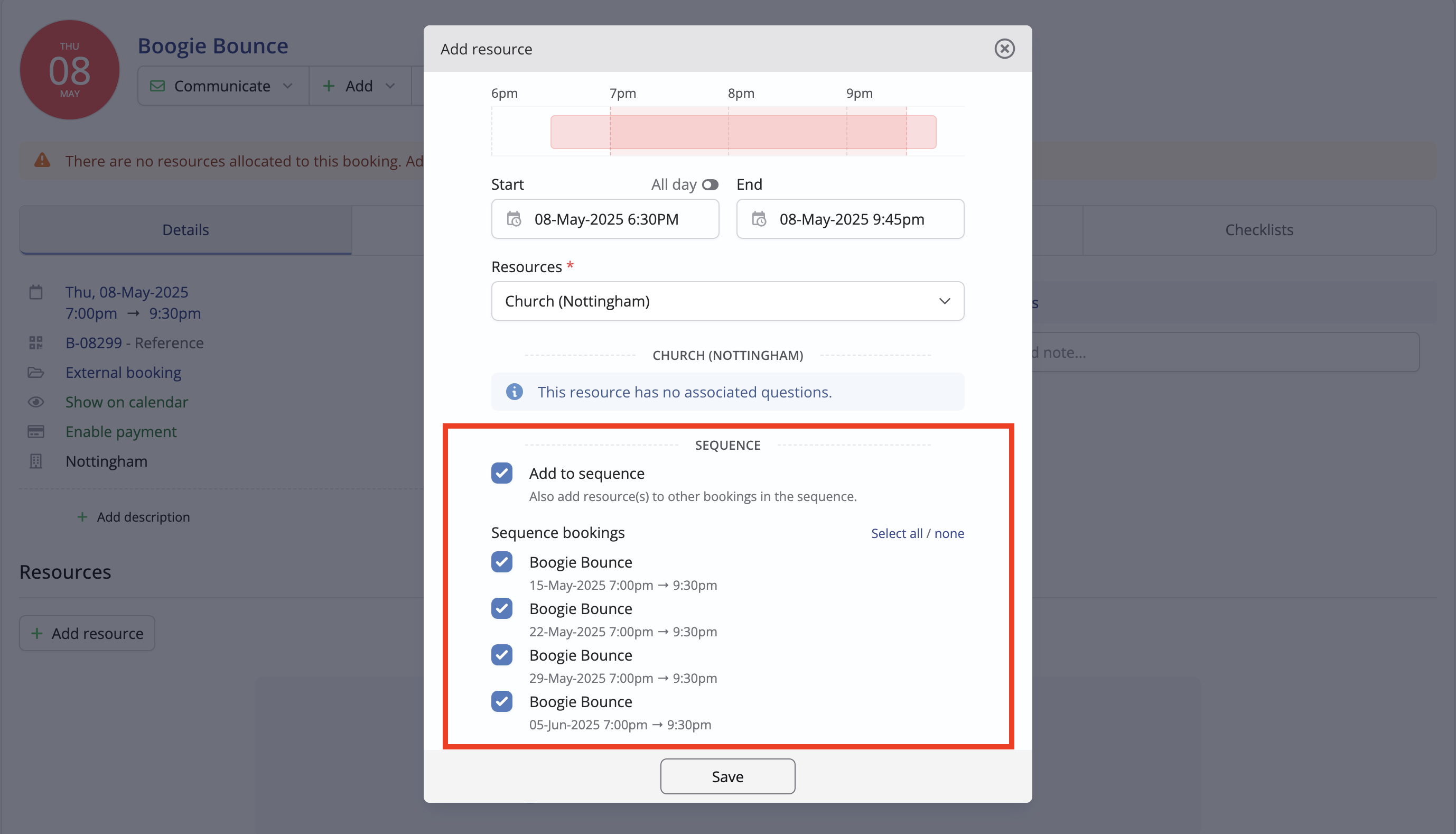Screen dimensions: 1456x834
Task: Switch to the Checklists tab
Action: [x=1258, y=230]
